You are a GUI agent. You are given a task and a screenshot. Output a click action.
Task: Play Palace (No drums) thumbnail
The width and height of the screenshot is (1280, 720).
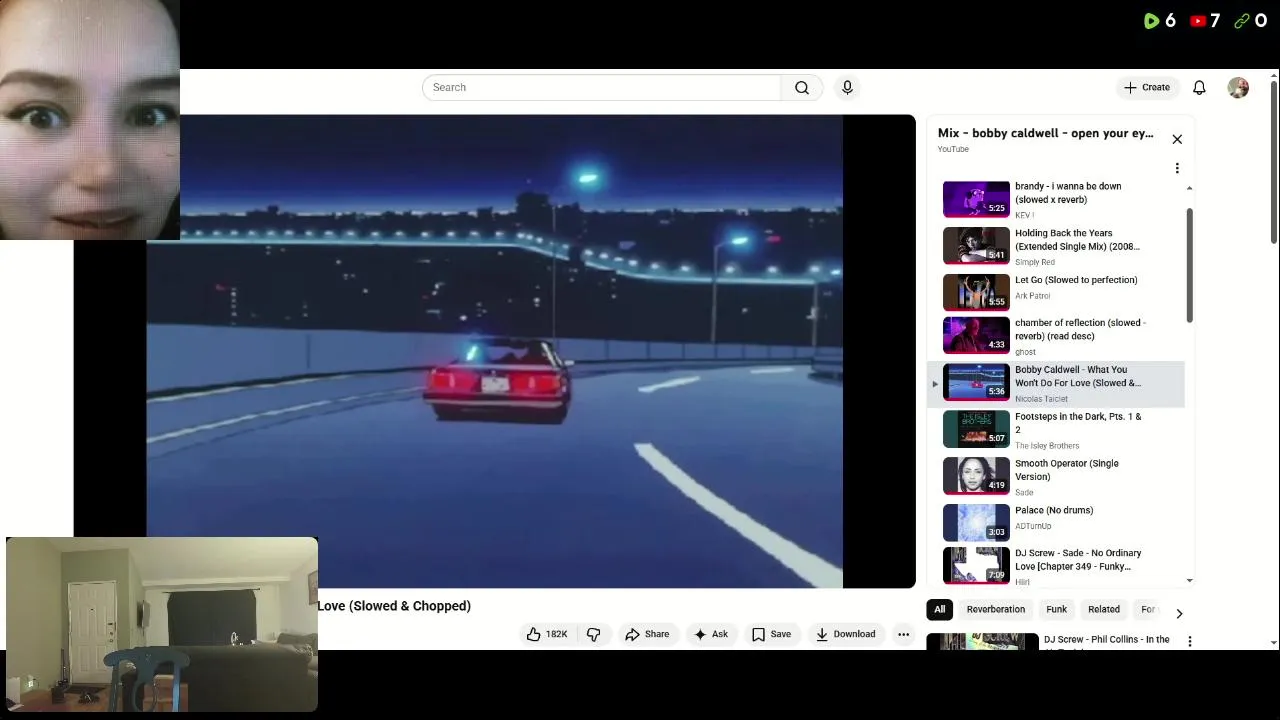[976, 522]
